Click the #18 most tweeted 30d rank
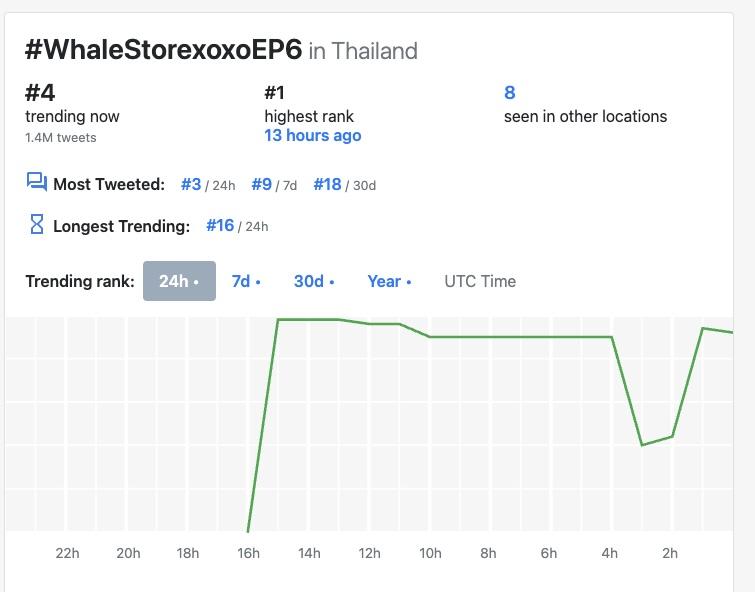Image resolution: width=755 pixels, height=592 pixels. [x=327, y=184]
